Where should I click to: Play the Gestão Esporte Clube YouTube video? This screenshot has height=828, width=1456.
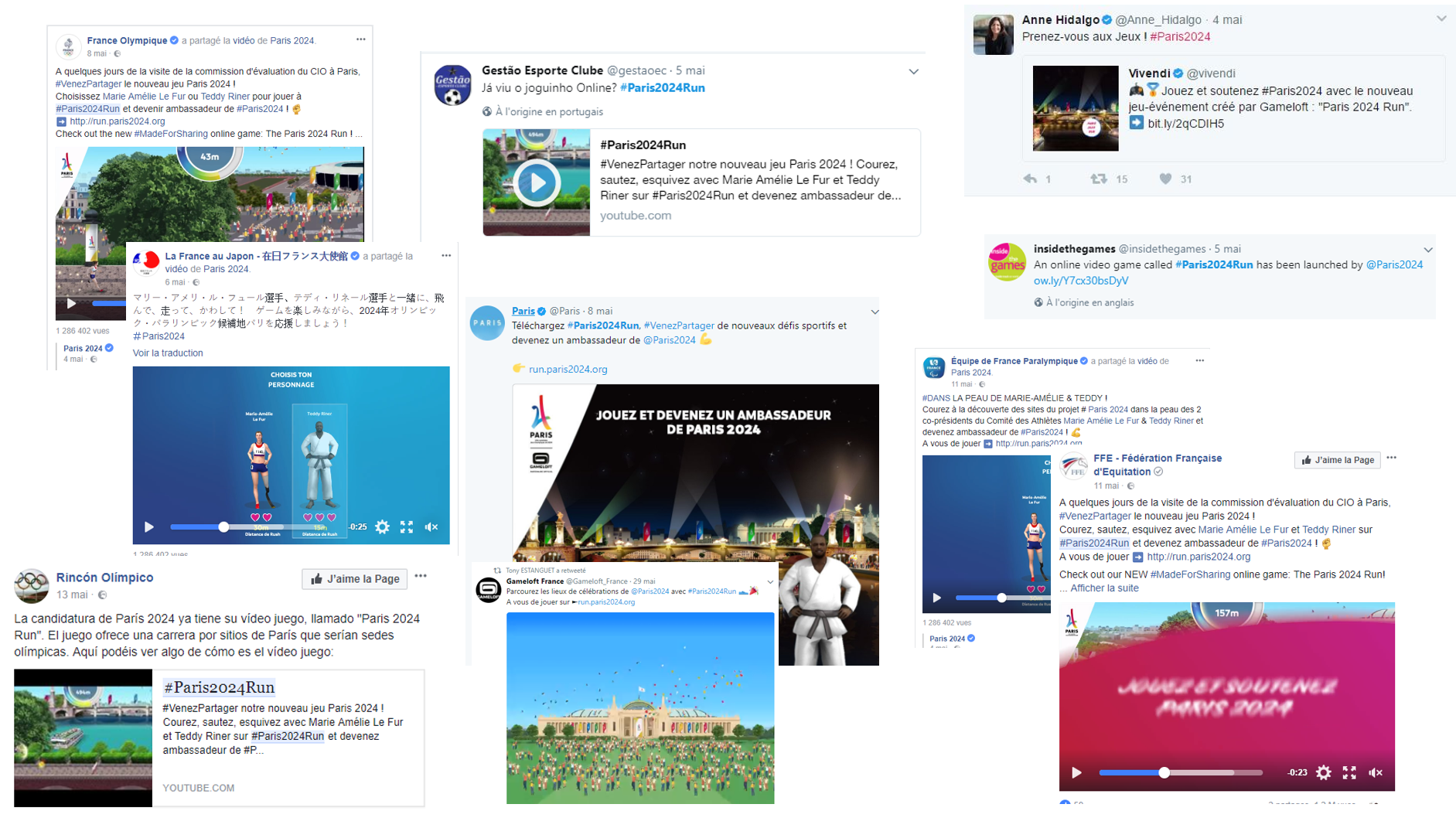point(536,183)
